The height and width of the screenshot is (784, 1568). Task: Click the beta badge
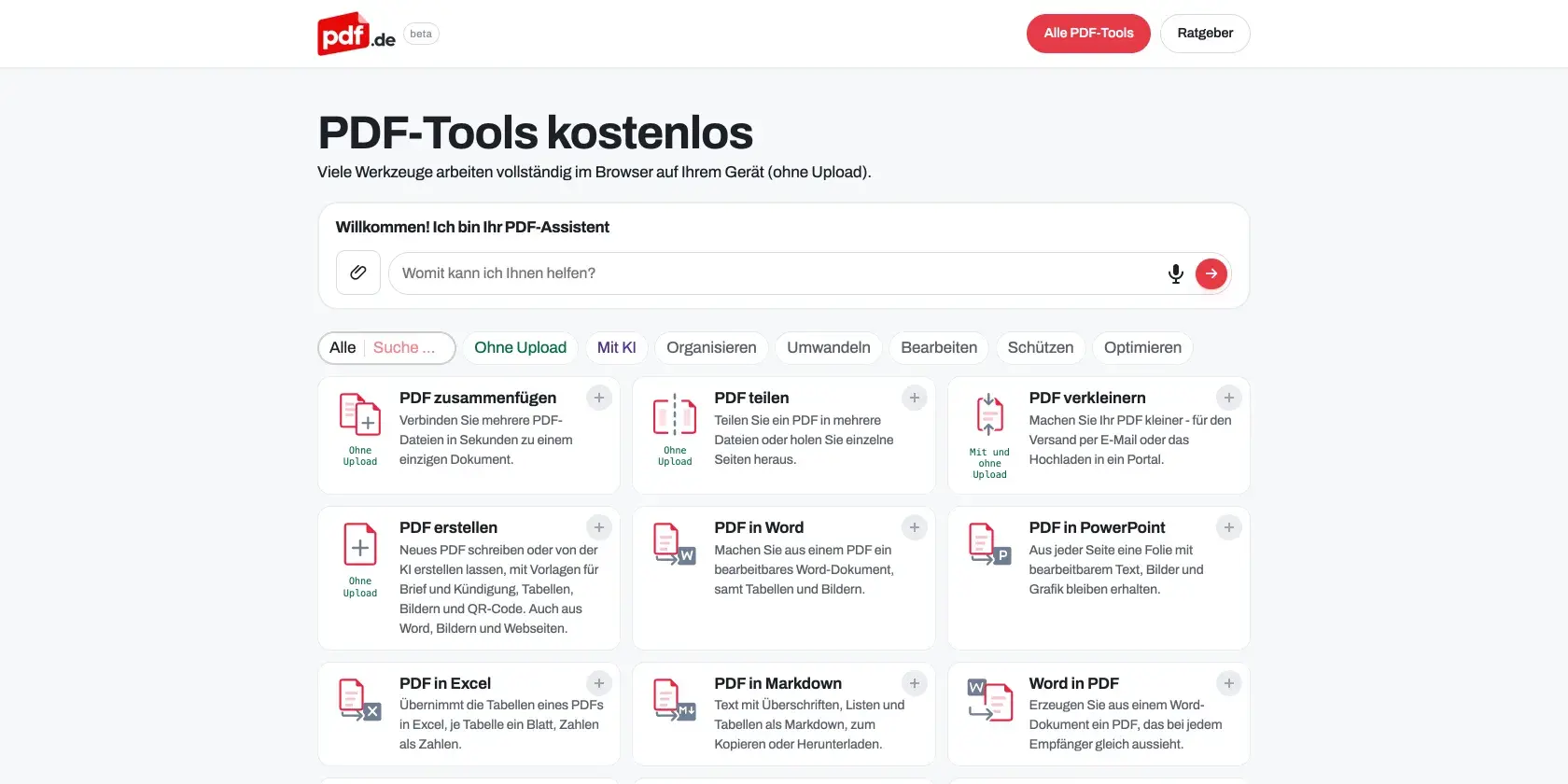(x=421, y=34)
